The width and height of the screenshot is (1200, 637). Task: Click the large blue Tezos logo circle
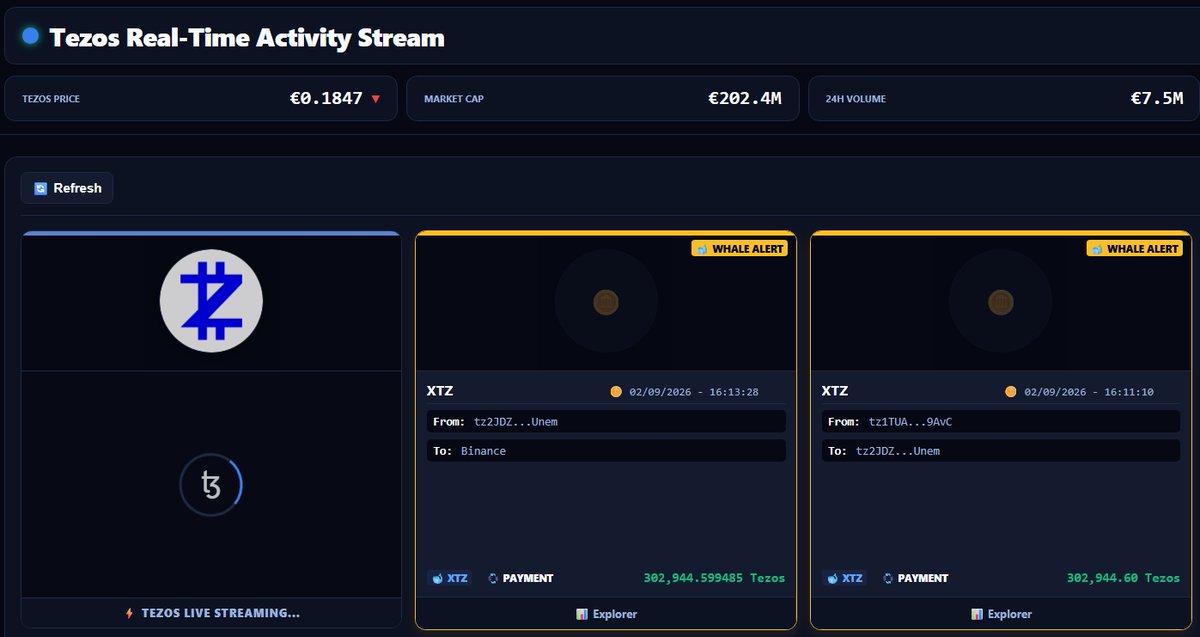click(x=211, y=300)
